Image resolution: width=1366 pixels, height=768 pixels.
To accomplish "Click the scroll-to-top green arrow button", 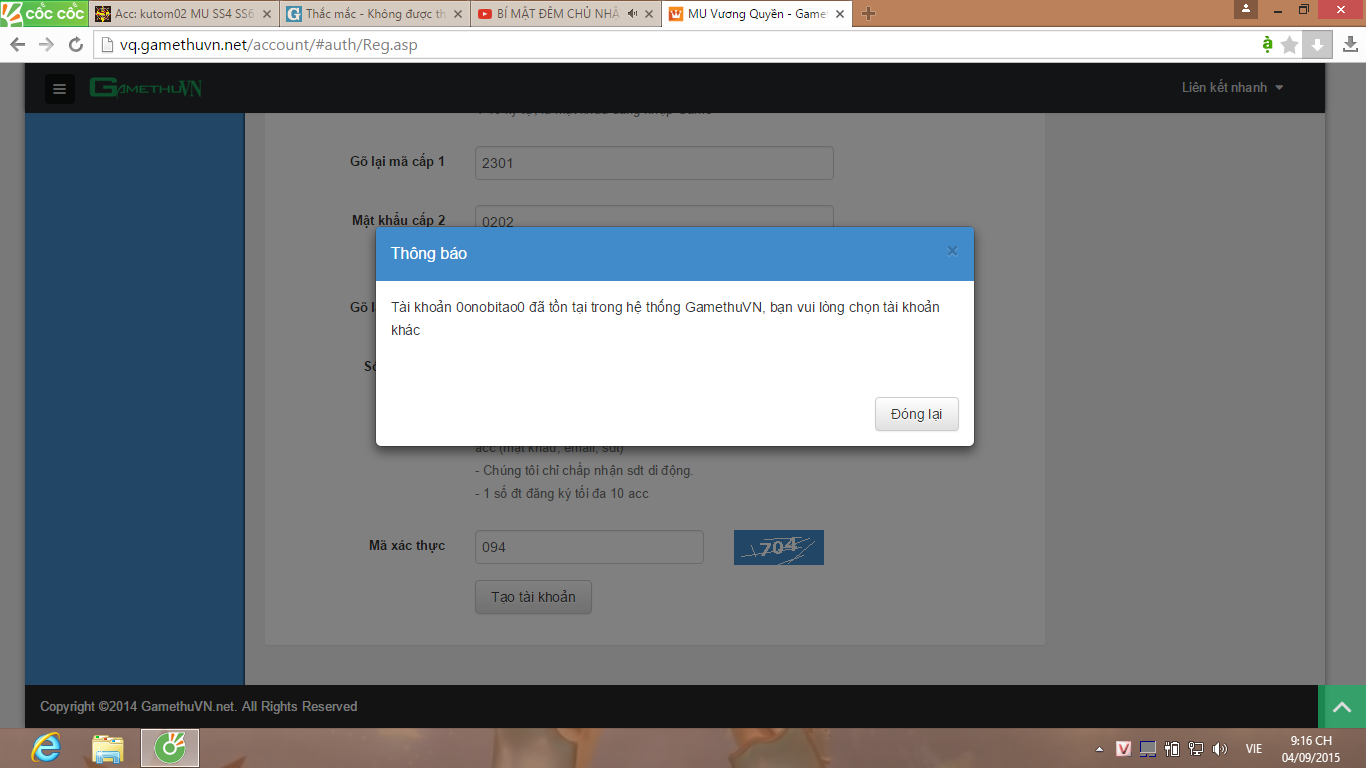I will [1341, 707].
